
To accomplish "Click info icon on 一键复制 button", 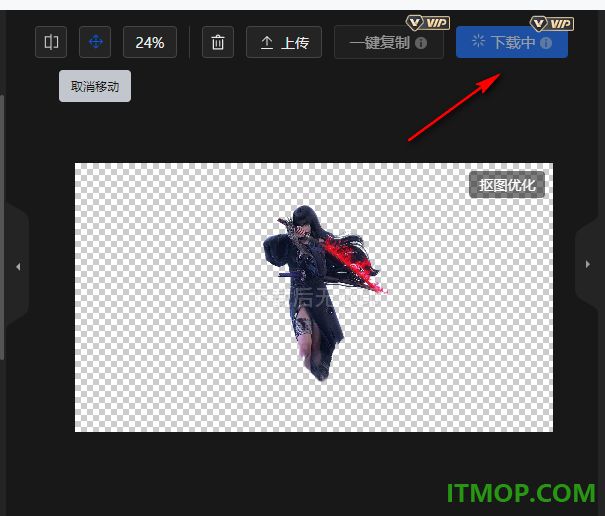I will click(x=421, y=43).
